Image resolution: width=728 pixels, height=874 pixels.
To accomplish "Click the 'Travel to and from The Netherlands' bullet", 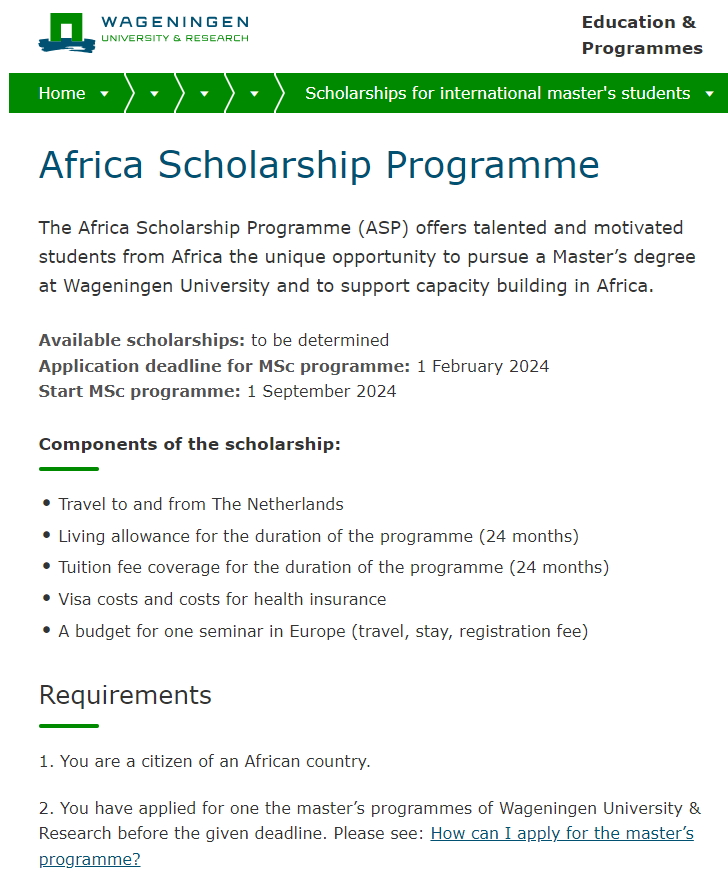I will [200, 504].
